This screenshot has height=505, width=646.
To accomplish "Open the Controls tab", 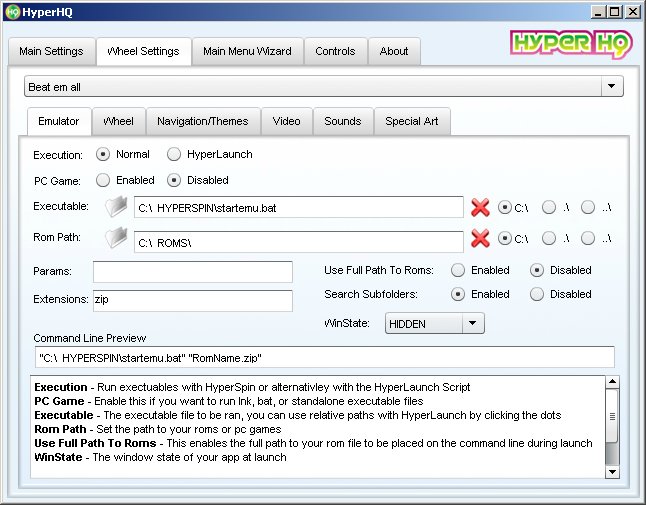I will [335, 51].
